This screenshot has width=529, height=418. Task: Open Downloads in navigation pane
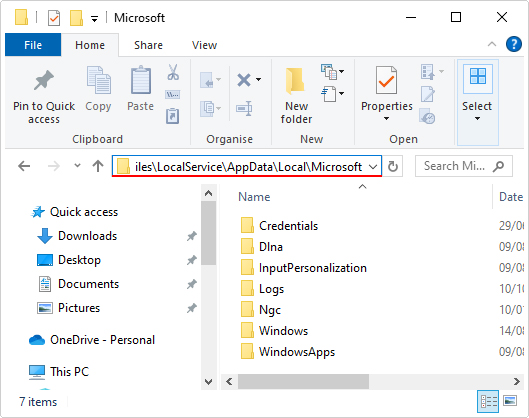[x=87, y=236]
